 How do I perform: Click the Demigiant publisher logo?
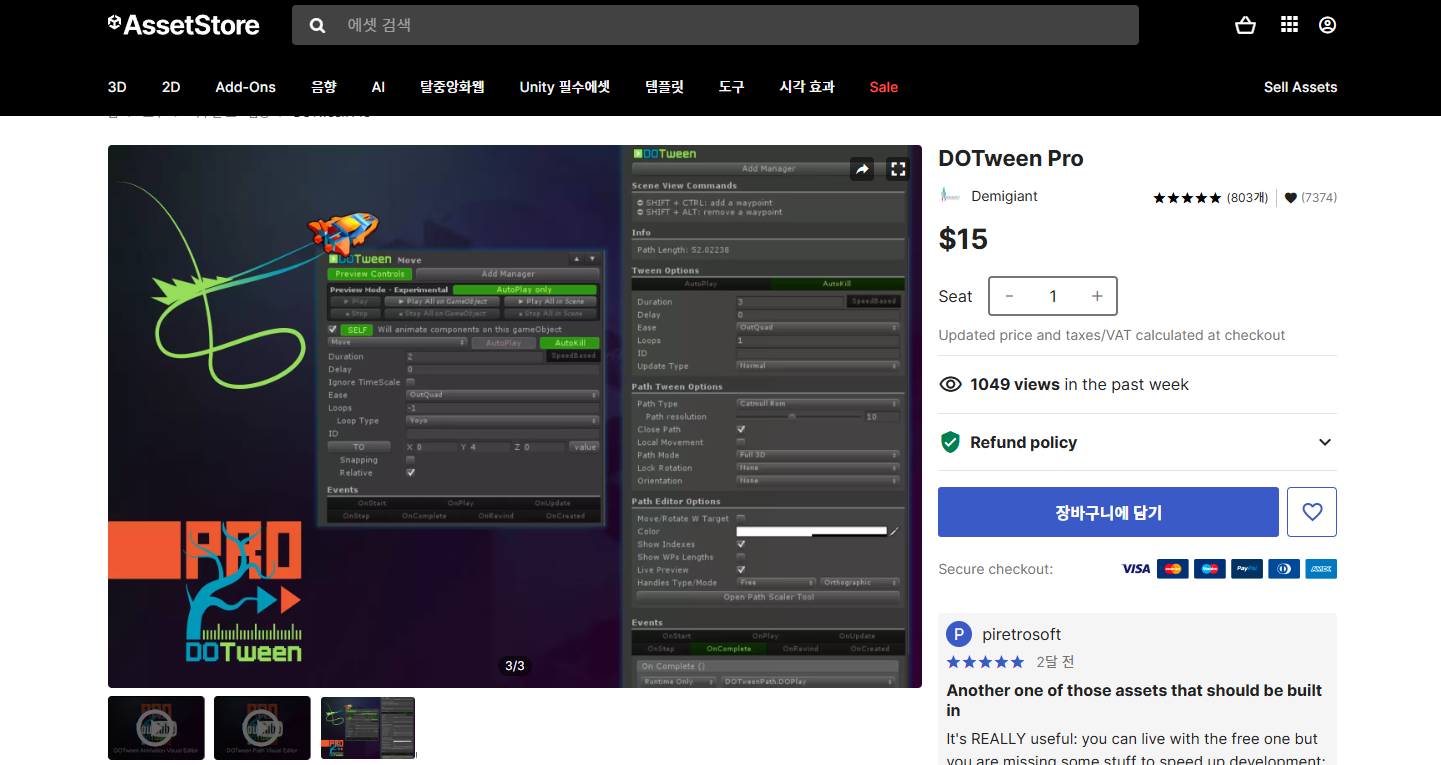pyautogui.click(x=950, y=196)
